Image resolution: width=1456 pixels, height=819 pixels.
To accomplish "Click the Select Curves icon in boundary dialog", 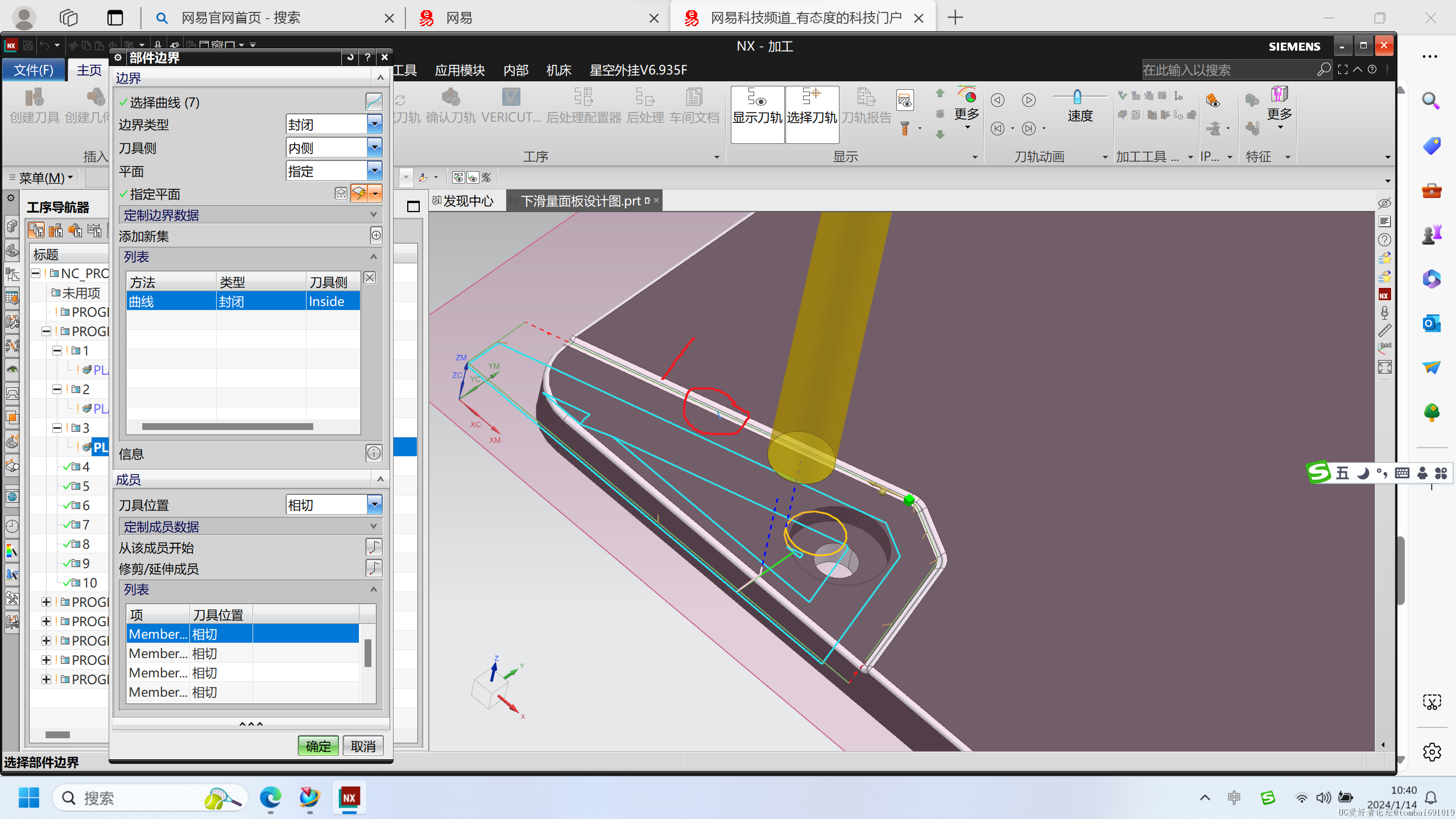I will click(374, 102).
